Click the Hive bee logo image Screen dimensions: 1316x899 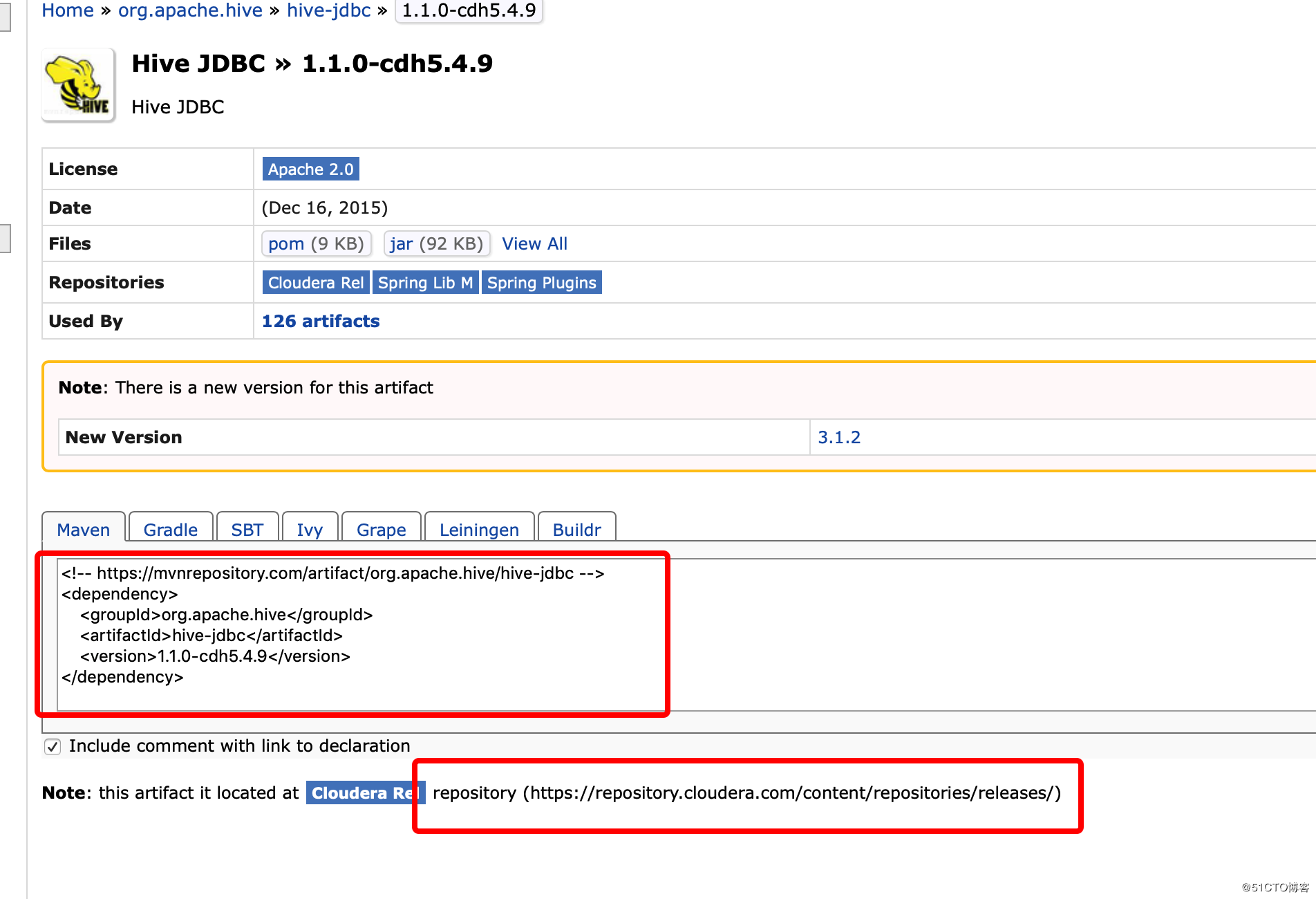(x=78, y=85)
